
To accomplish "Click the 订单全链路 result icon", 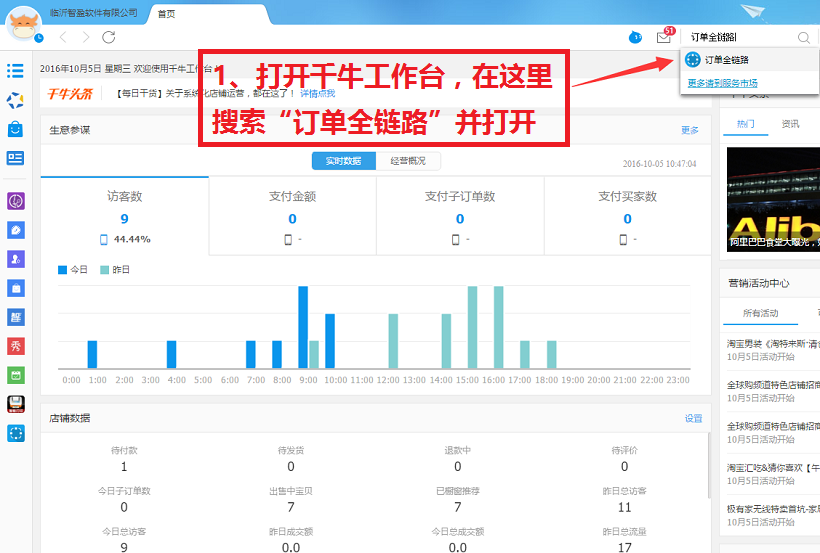I will [x=692, y=60].
